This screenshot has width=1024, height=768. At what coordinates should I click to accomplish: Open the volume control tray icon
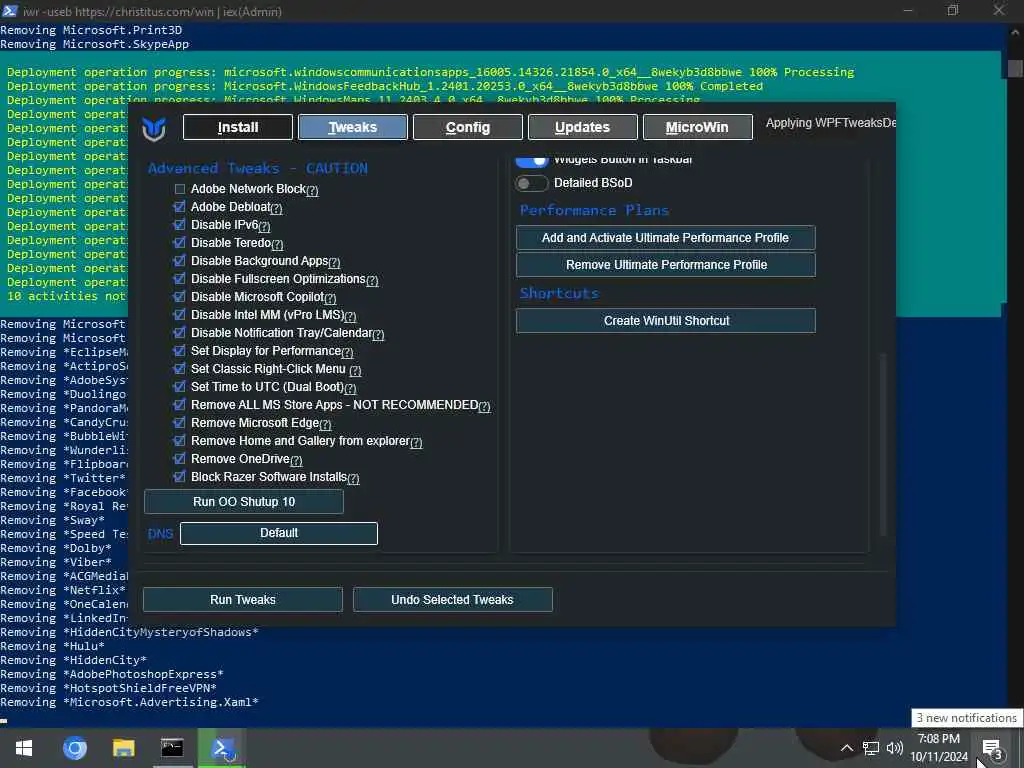point(894,748)
